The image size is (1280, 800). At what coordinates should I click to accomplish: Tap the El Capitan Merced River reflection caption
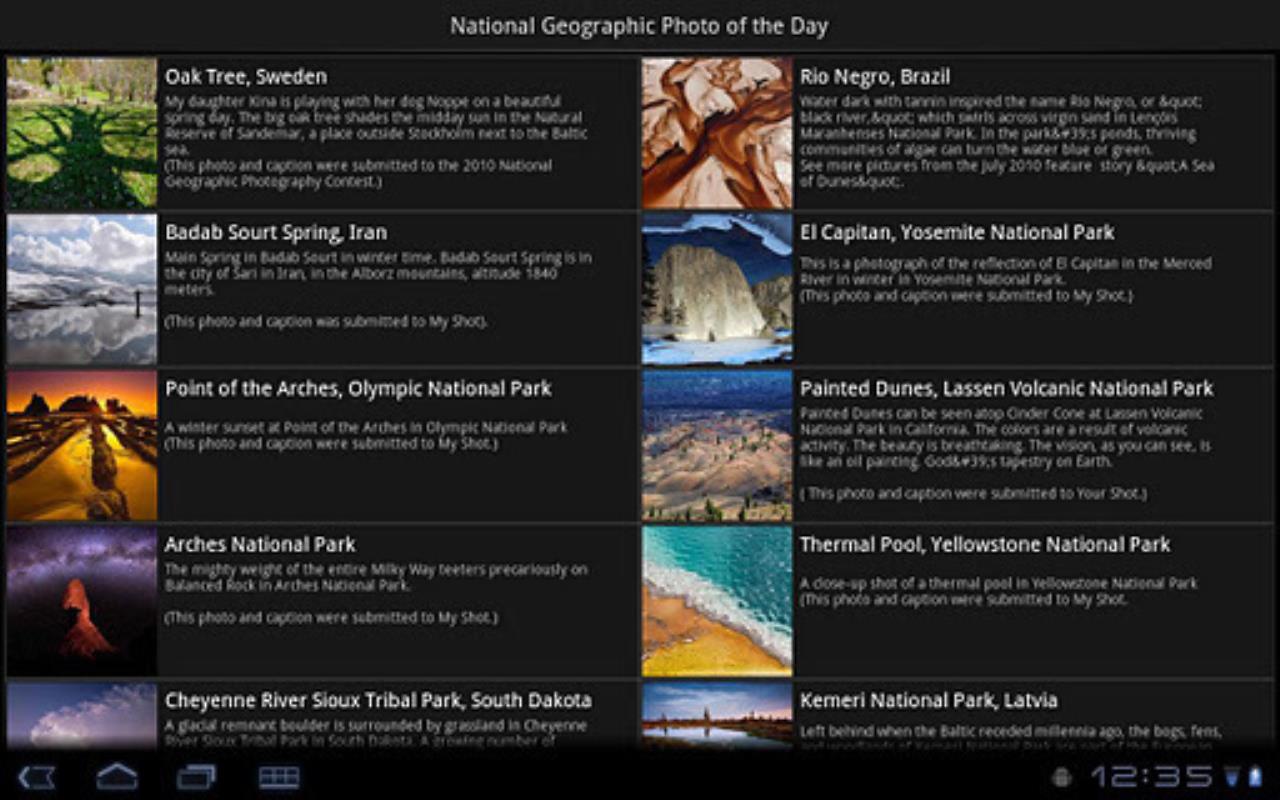(x=1006, y=279)
